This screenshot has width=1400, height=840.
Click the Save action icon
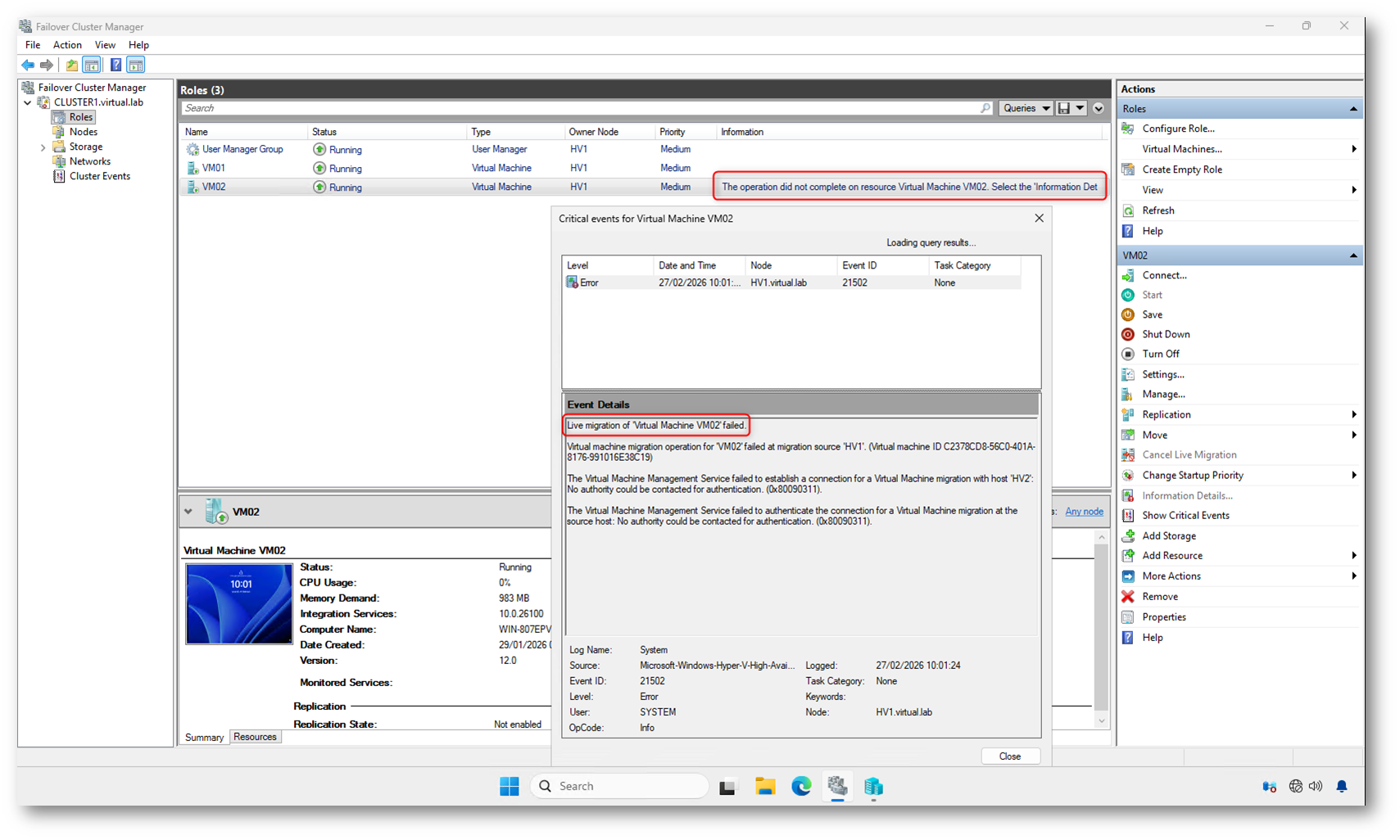pos(1128,314)
